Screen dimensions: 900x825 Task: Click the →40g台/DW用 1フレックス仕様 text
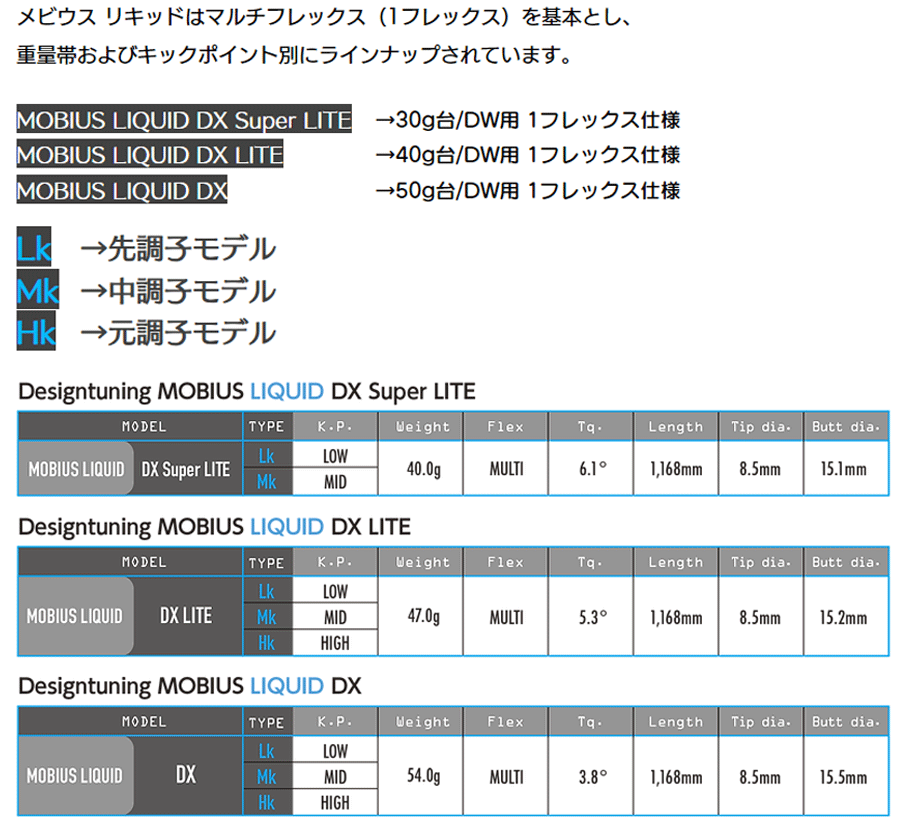[528, 155]
